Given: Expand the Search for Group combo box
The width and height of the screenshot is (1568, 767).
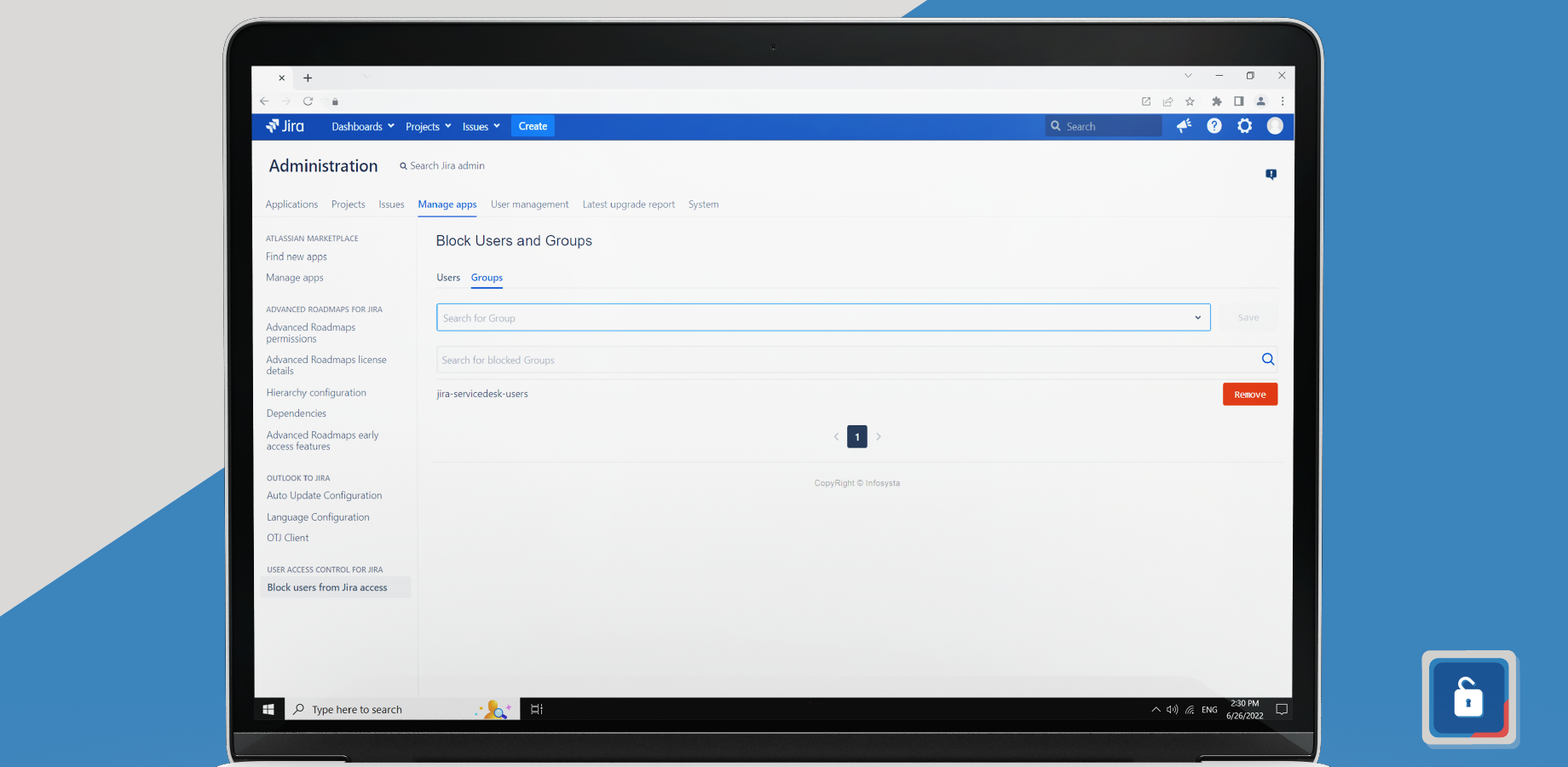Looking at the screenshot, I should 1197,317.
